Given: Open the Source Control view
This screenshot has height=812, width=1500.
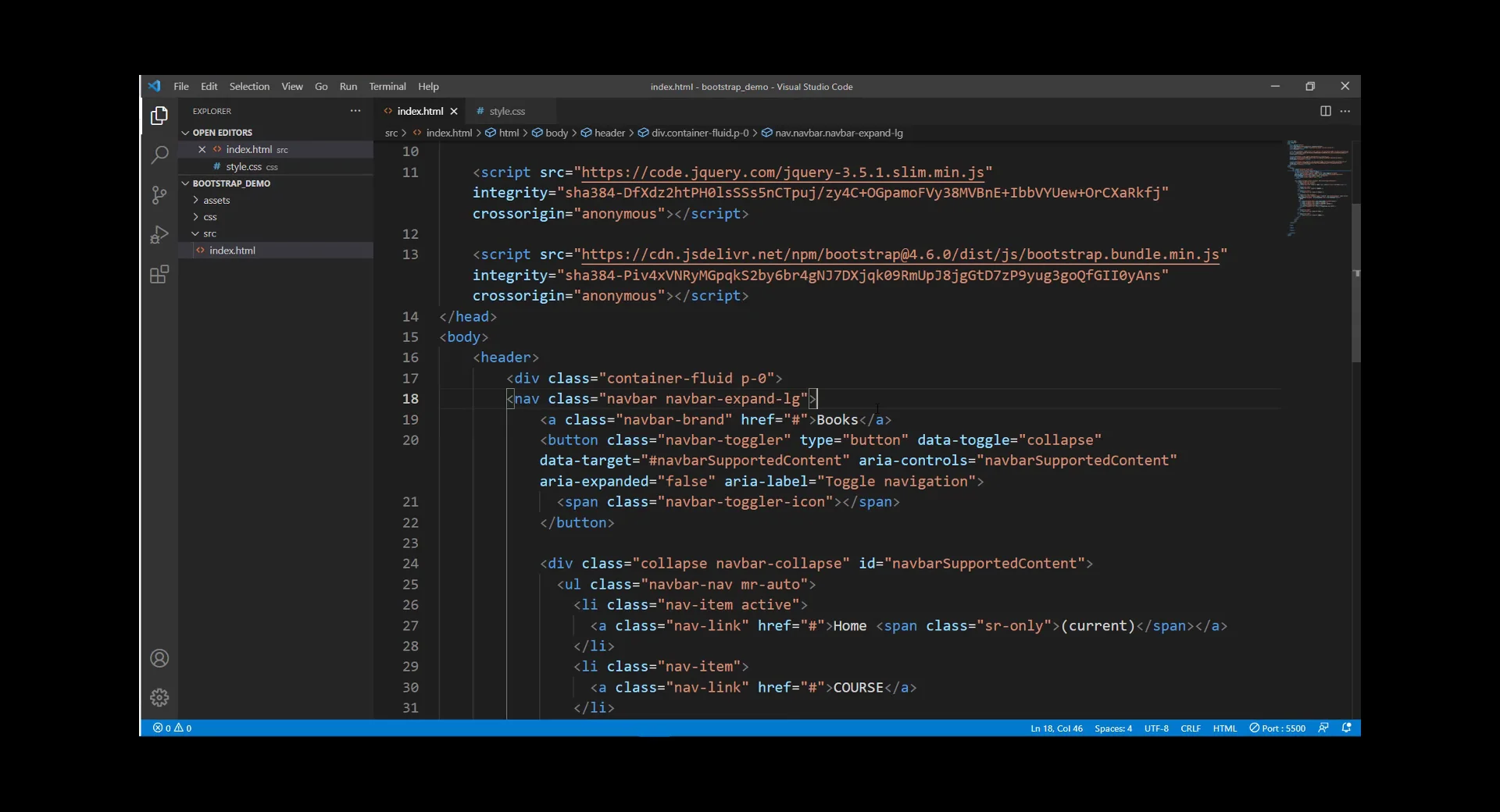Looking at the screenshot, I should (x=159, y=195).
